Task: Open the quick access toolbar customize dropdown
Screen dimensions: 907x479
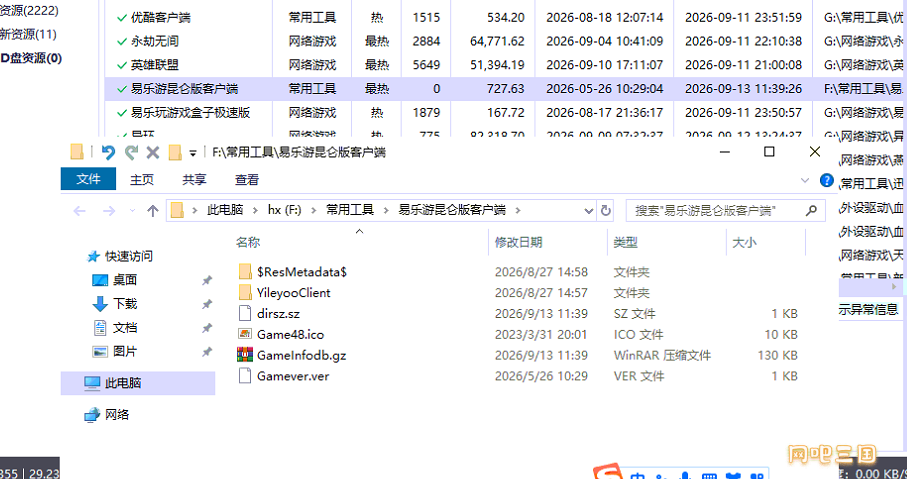Action: tap(193, 153)
